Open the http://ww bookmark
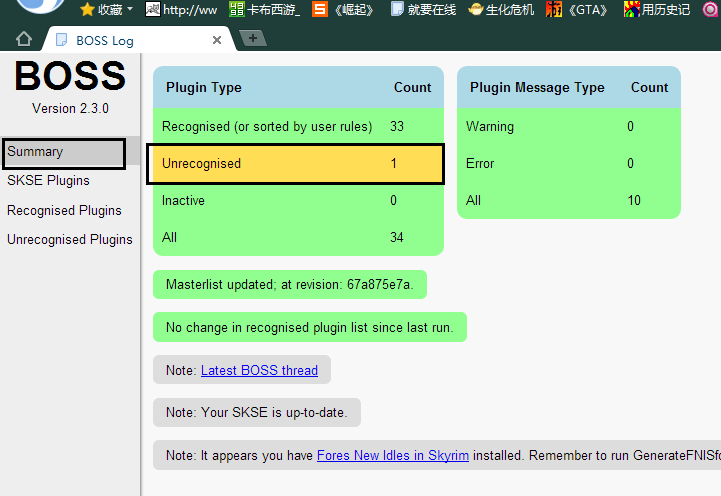Screen dimensions: 721x496 [x=181, y=9]
